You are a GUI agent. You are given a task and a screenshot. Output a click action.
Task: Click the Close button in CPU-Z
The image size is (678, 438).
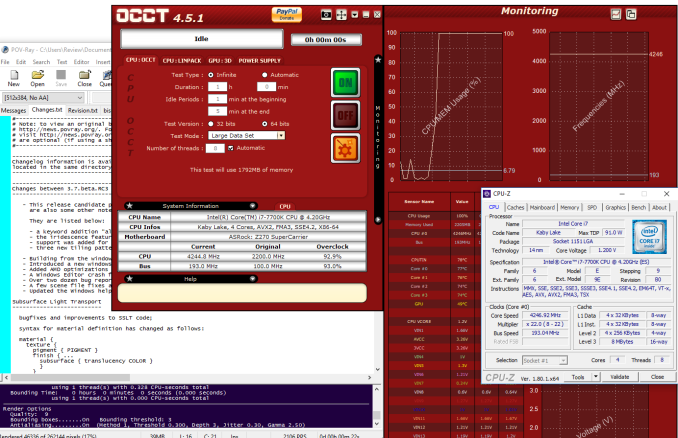click(657, 377)
